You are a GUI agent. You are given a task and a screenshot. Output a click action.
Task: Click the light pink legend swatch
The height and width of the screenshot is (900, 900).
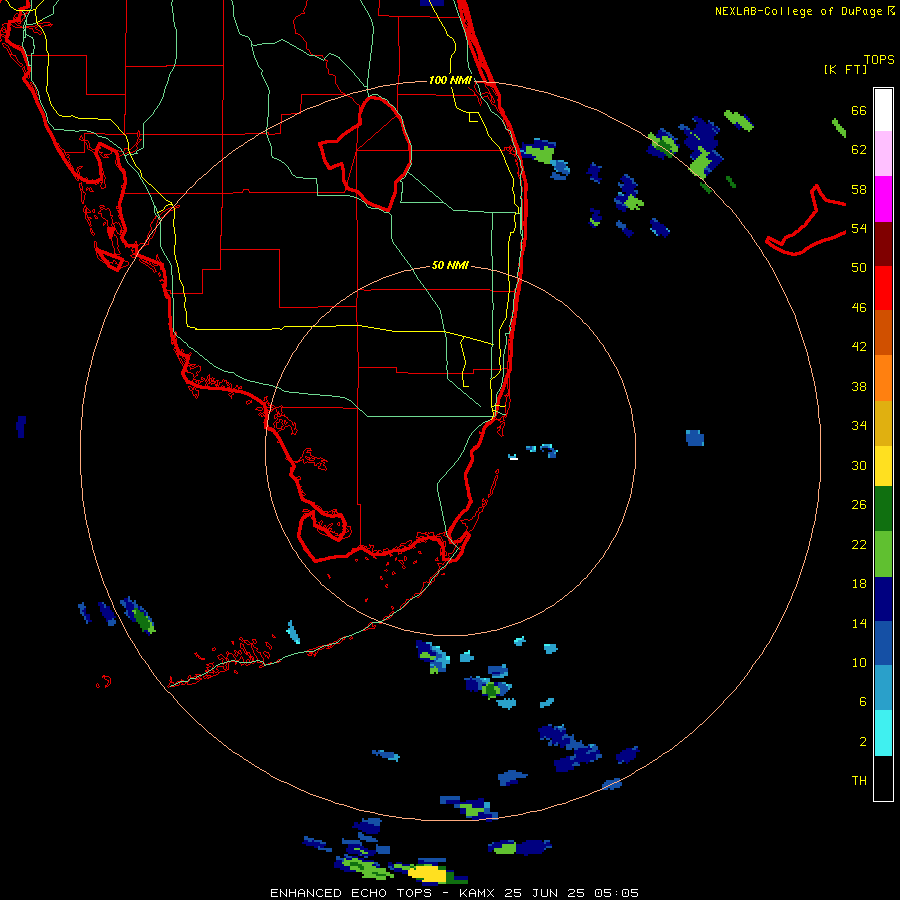(883, 154)
